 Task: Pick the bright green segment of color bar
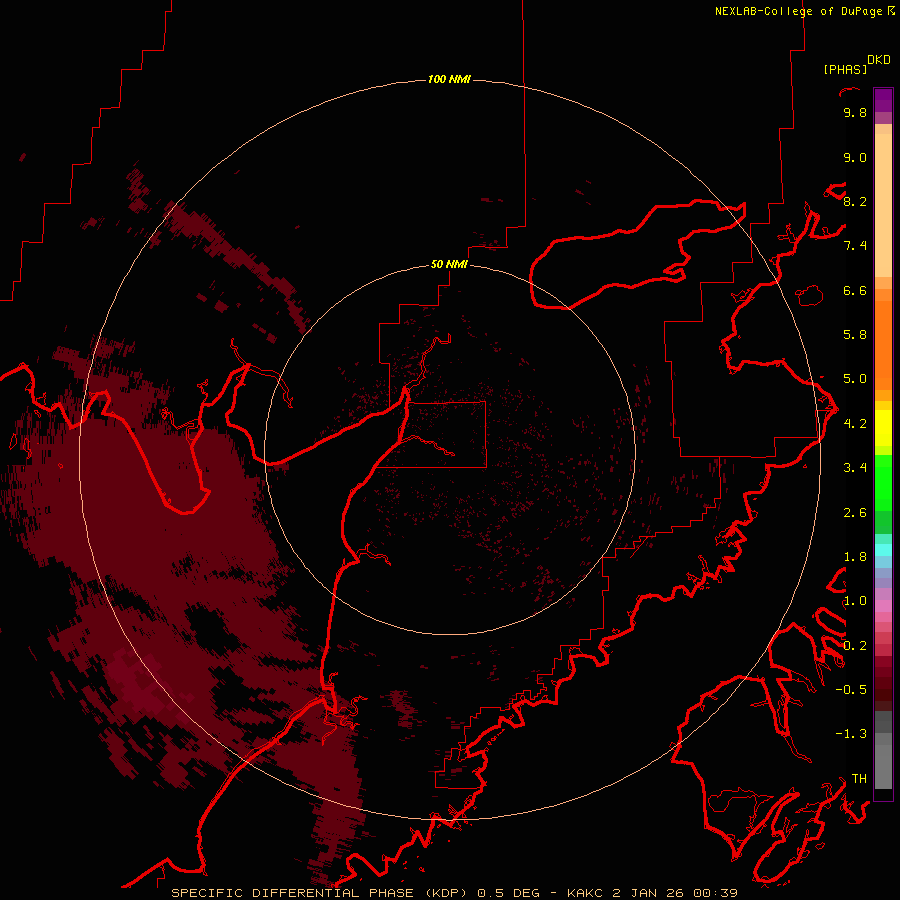tap(883, 483)
